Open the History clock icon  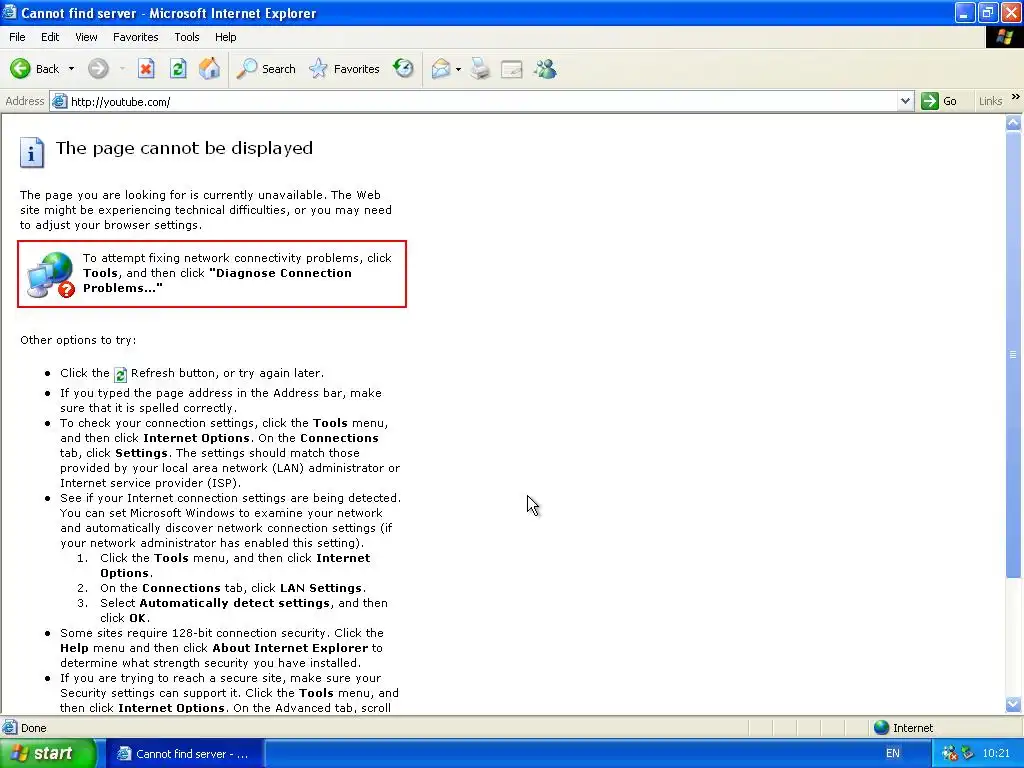click(x=404, y=68)
